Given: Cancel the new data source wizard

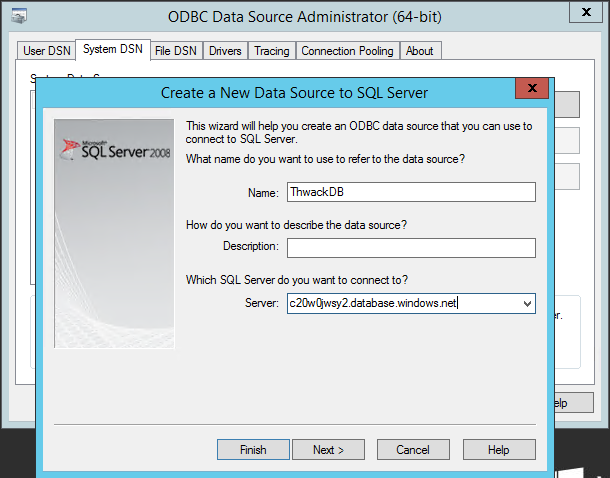Looking at the screenshot, I should [413, 450].
